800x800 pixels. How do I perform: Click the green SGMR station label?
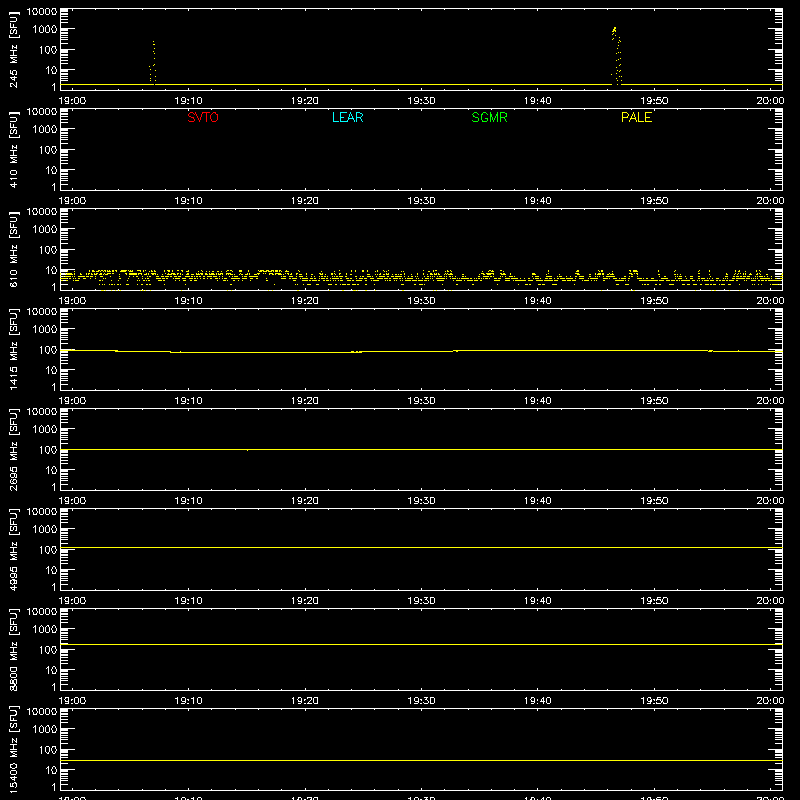click(x=489, y=117)
